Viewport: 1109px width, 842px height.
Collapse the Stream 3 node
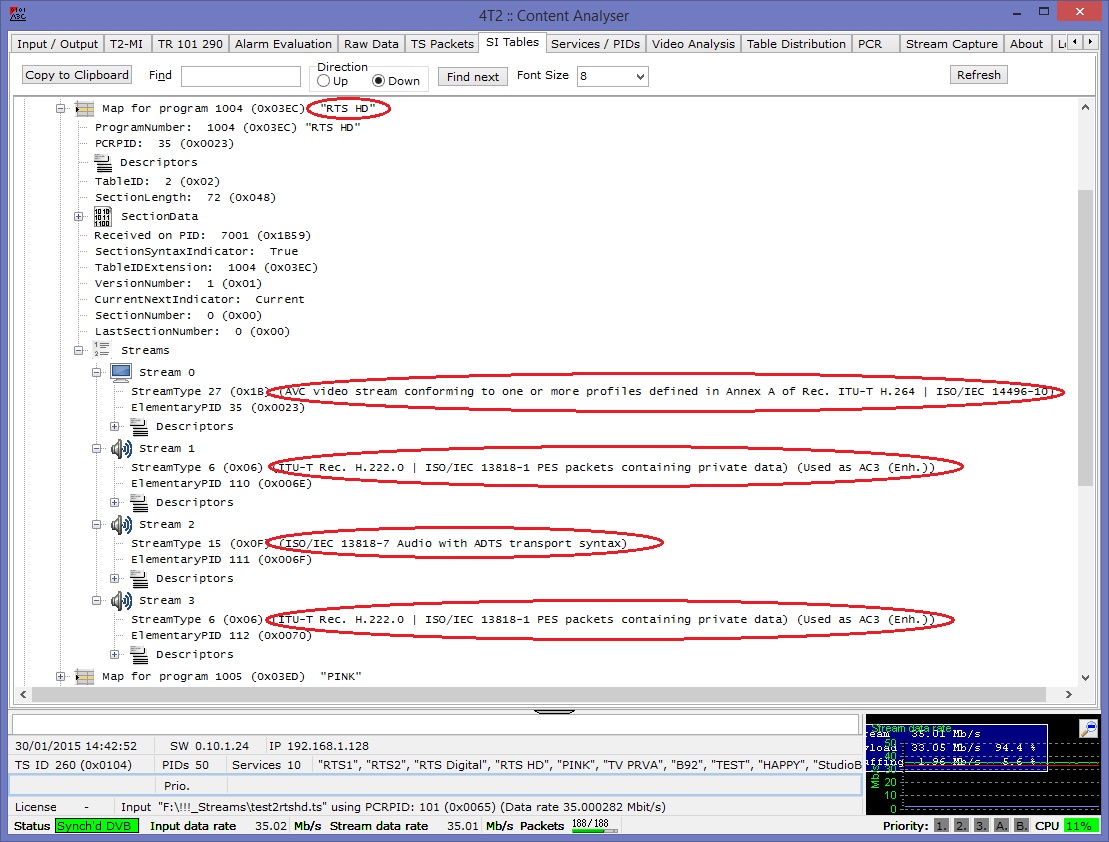click(97, 600)
